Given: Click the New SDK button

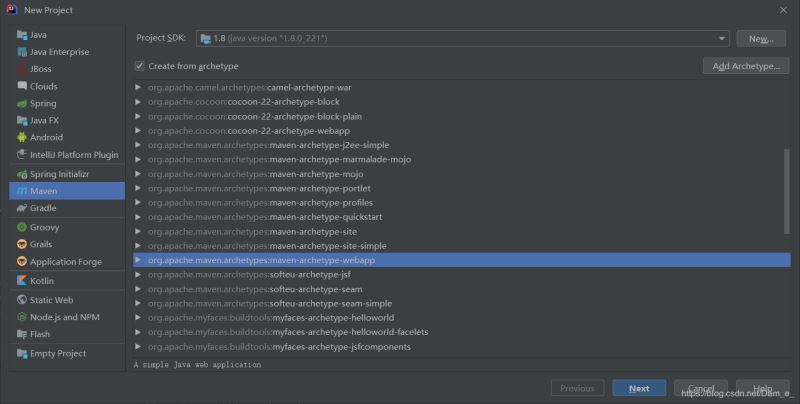Looking at the screenshot, I should [x=761, y=38].
